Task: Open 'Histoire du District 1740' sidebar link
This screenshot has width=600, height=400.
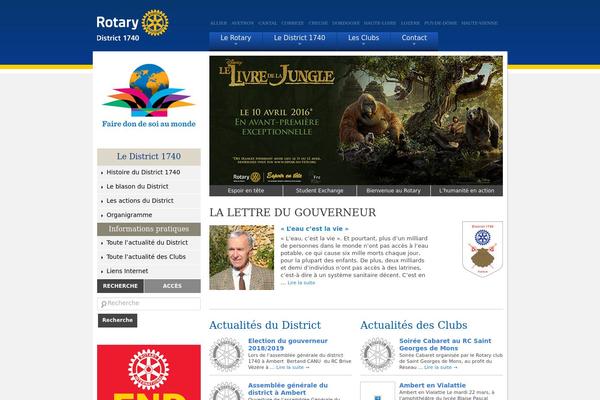Action: coord(143,172)
